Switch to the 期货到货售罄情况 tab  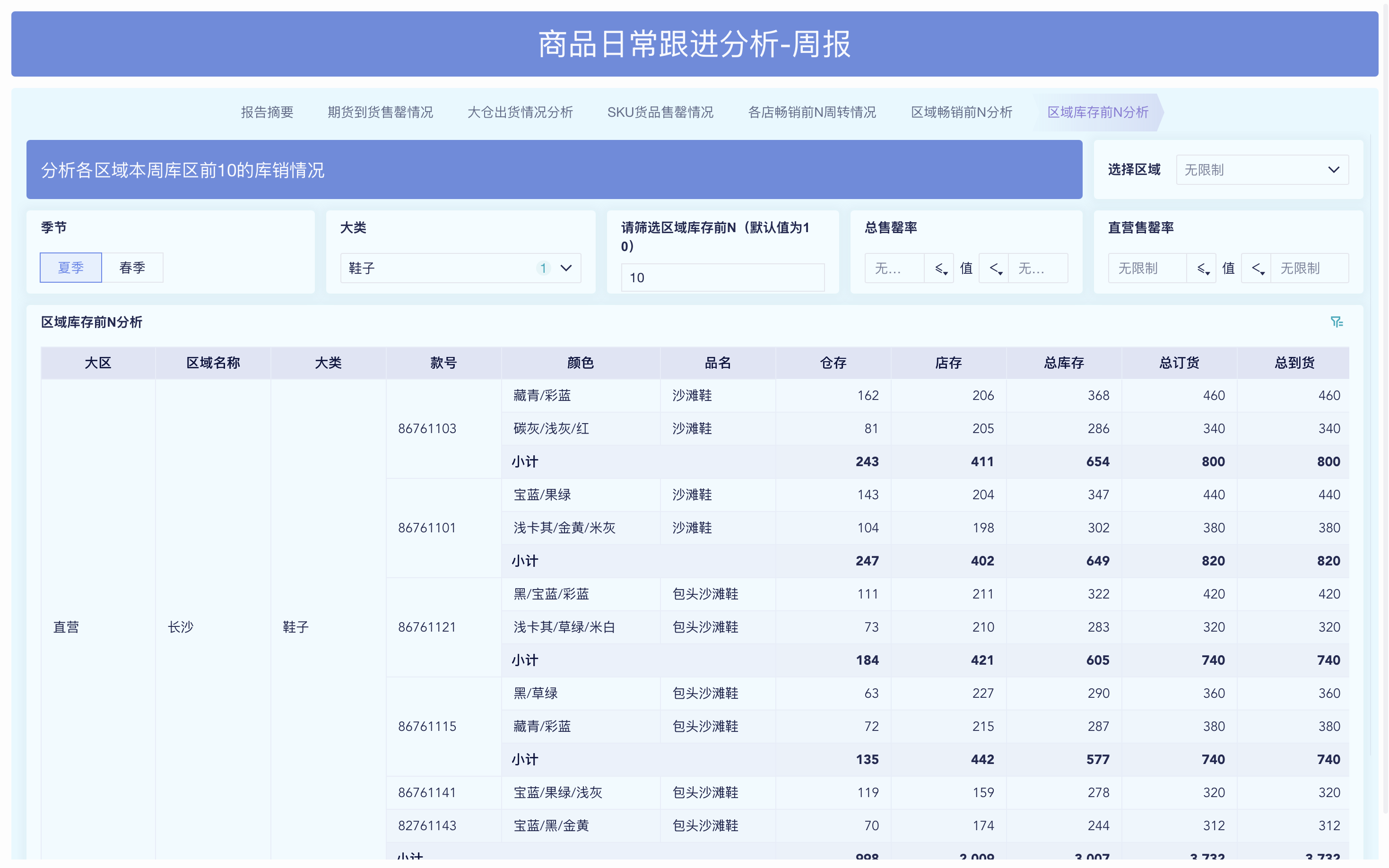(381, 112)
